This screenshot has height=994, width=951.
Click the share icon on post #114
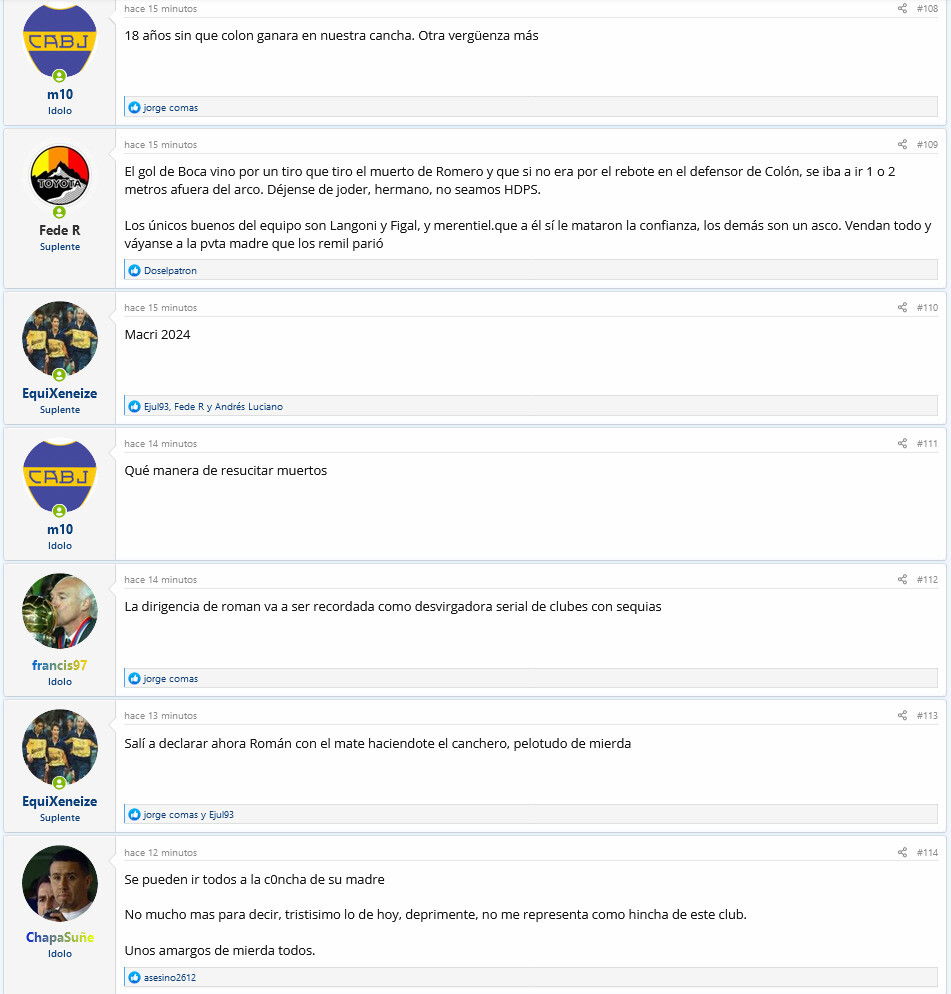coord(902,853)
